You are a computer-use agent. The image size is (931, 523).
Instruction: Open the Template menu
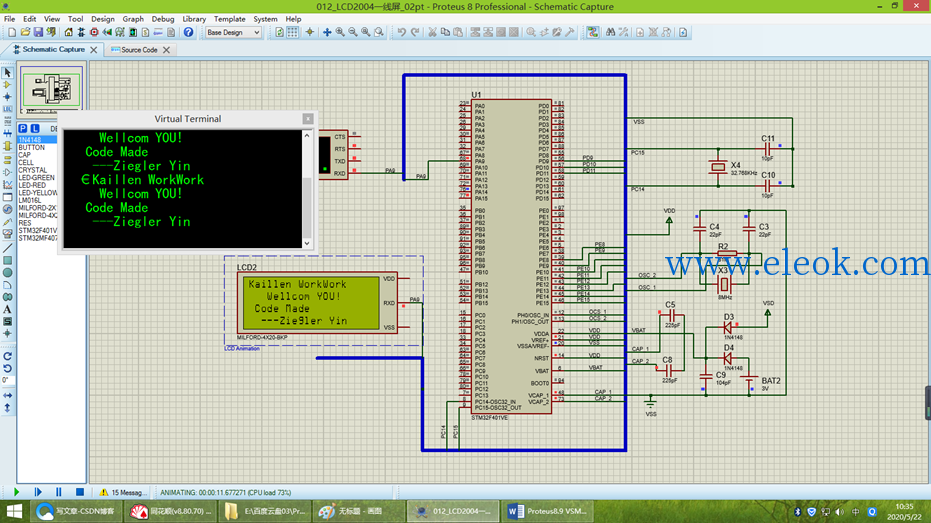coord(229,19)
